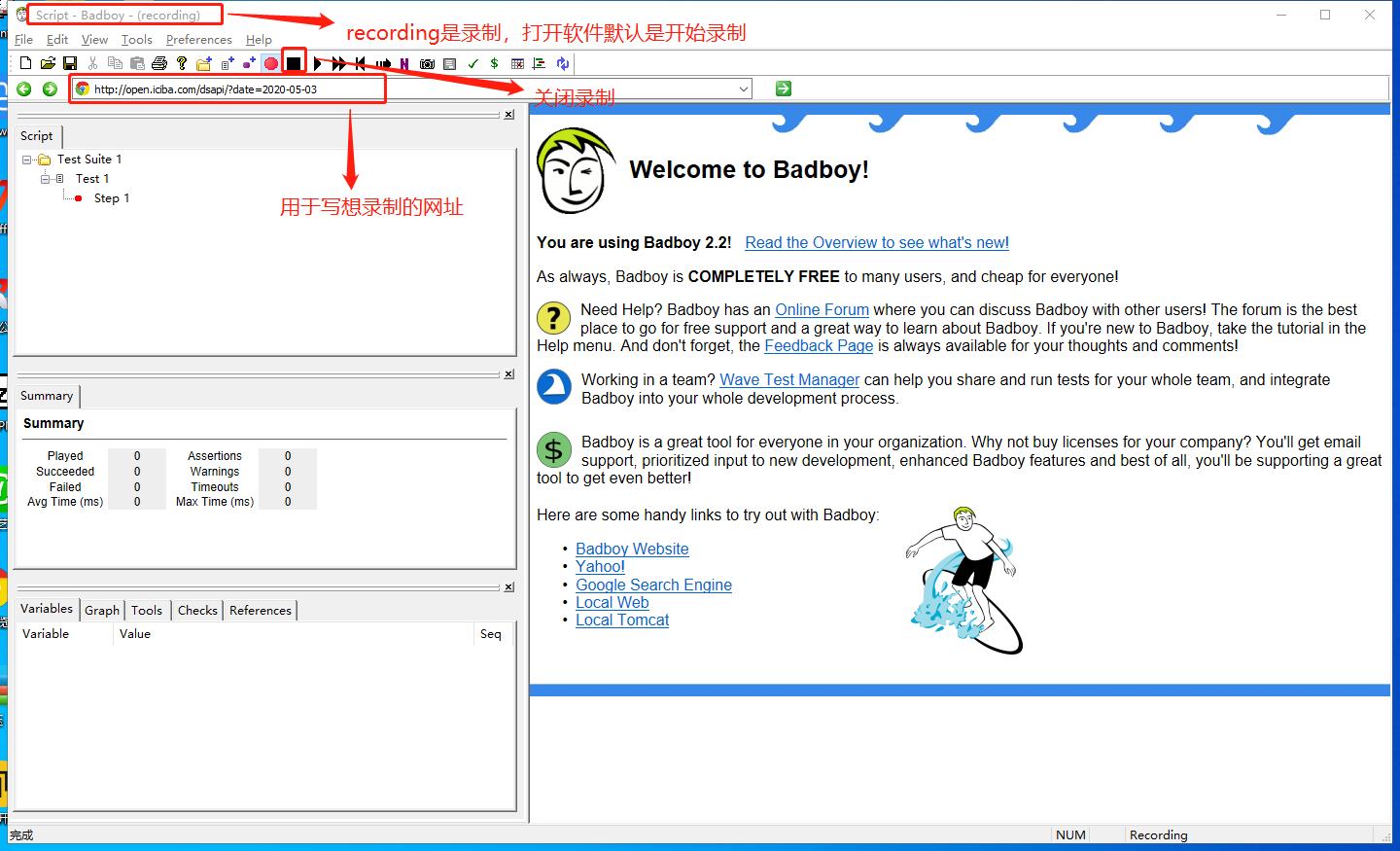Viewport: 1400px width, 851px height.
Task: Capture a screenshot with the camera icon
Action: tap(427, 63)
